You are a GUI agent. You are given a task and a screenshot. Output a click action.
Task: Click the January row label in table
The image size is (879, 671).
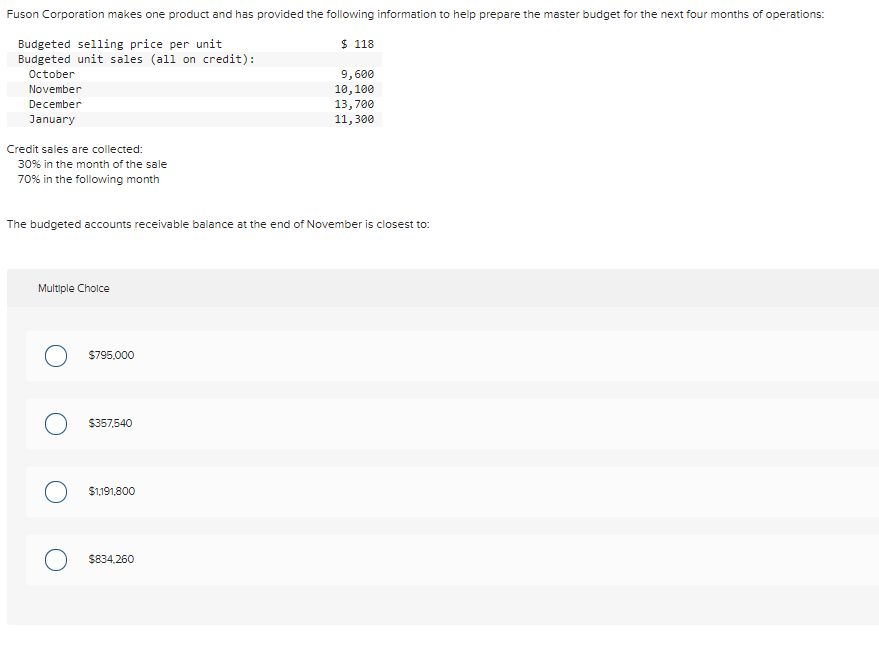tap(52, 119)
